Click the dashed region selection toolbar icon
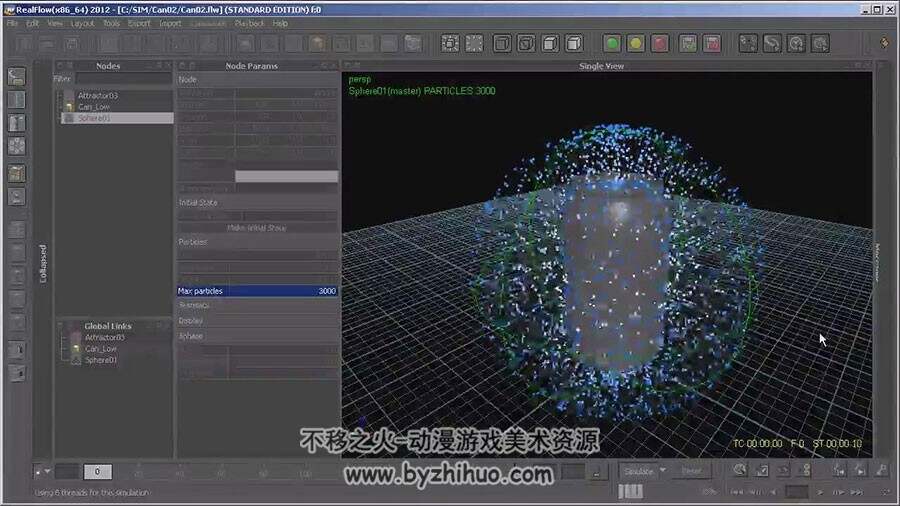The image size is (900, 506). pyautogui.click(x=474, y=44)
